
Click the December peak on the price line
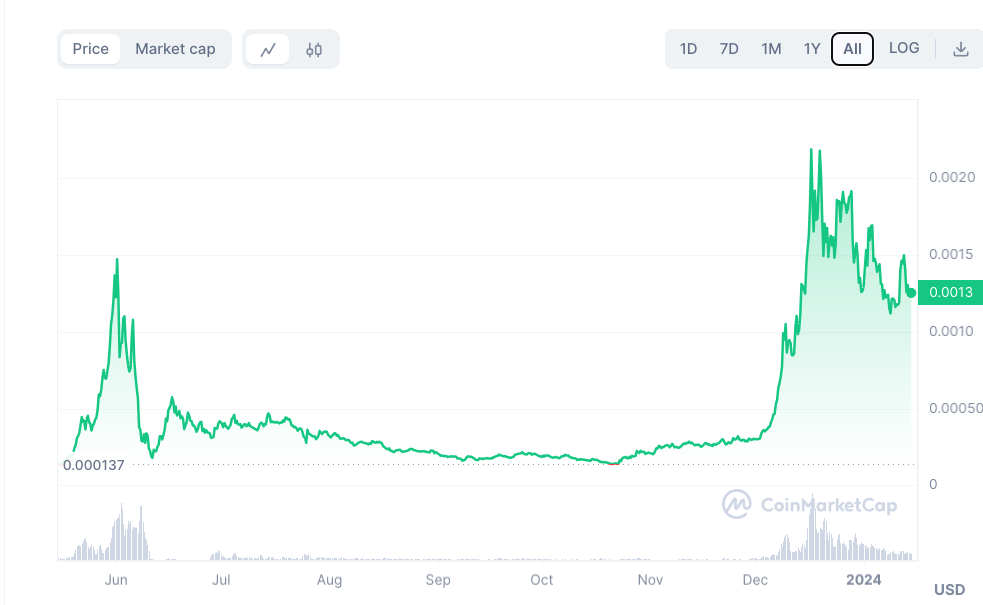811,150
